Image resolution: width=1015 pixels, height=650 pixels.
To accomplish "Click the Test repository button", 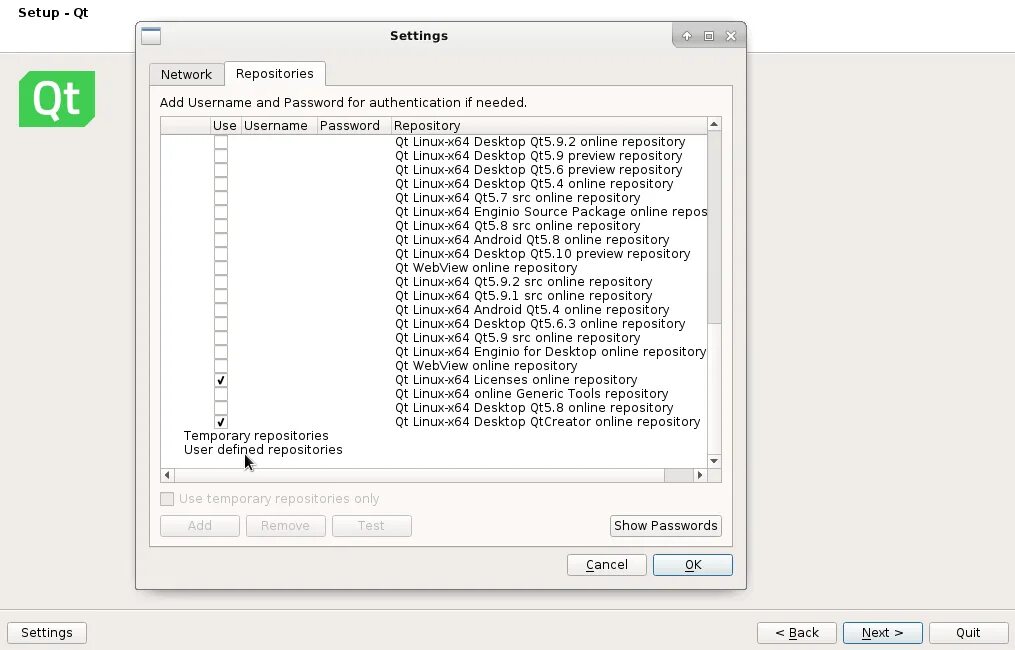I will [x=372, y=526].
